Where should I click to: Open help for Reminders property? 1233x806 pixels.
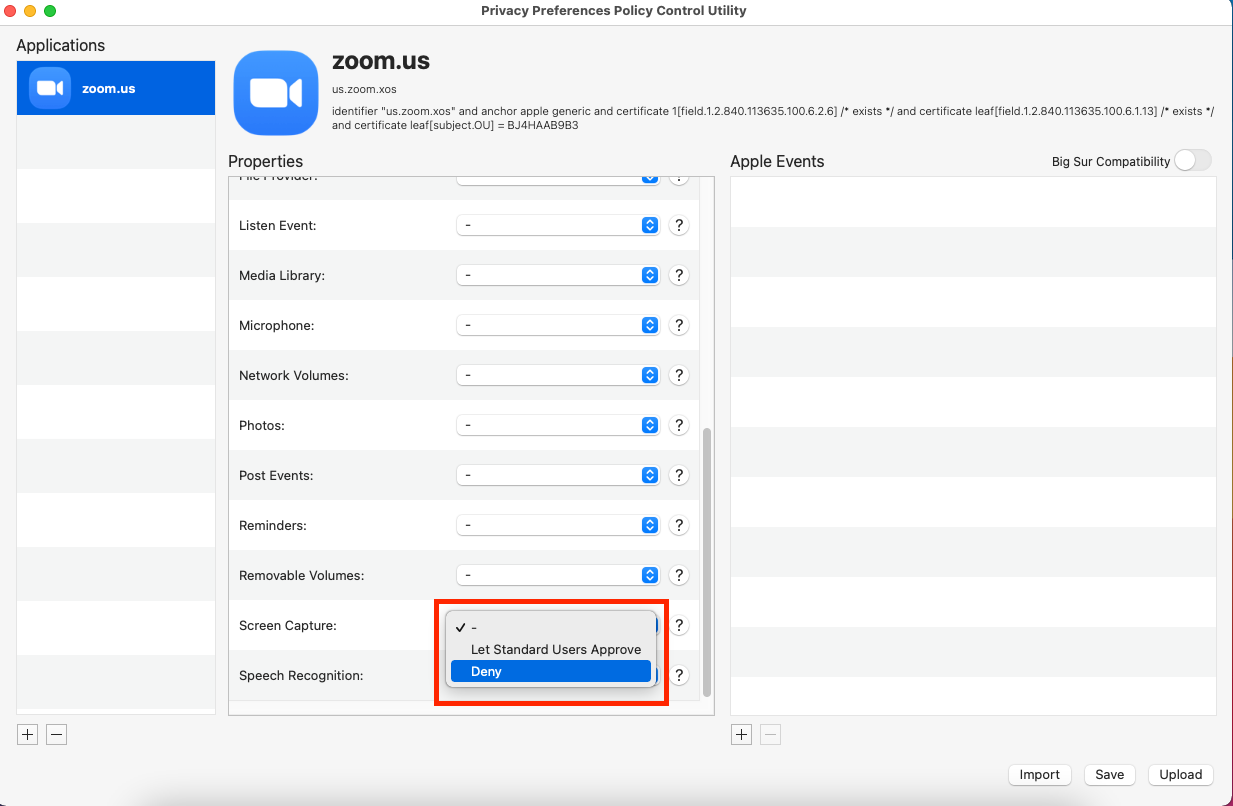679,525
